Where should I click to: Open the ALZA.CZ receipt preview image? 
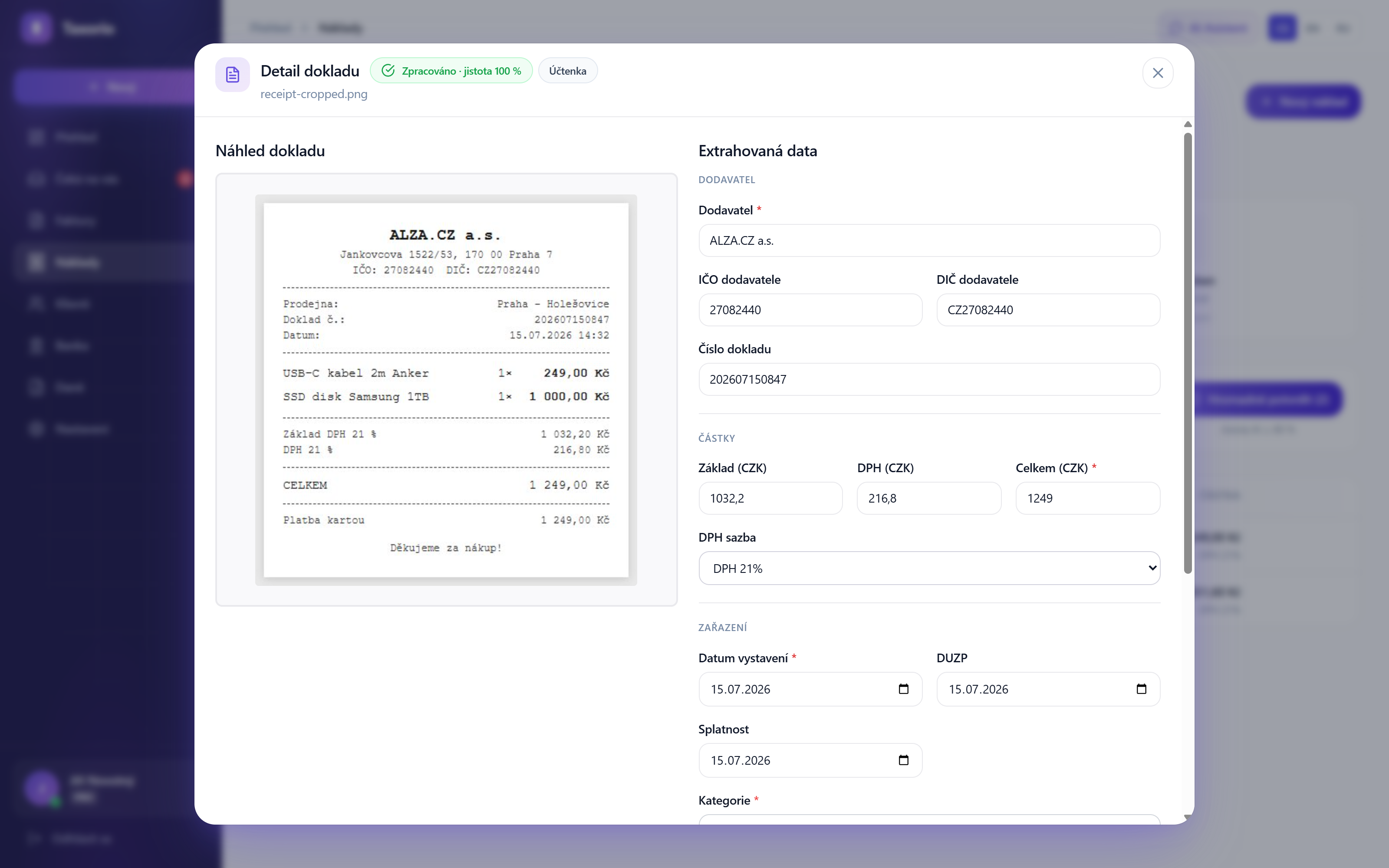[446, 390]
